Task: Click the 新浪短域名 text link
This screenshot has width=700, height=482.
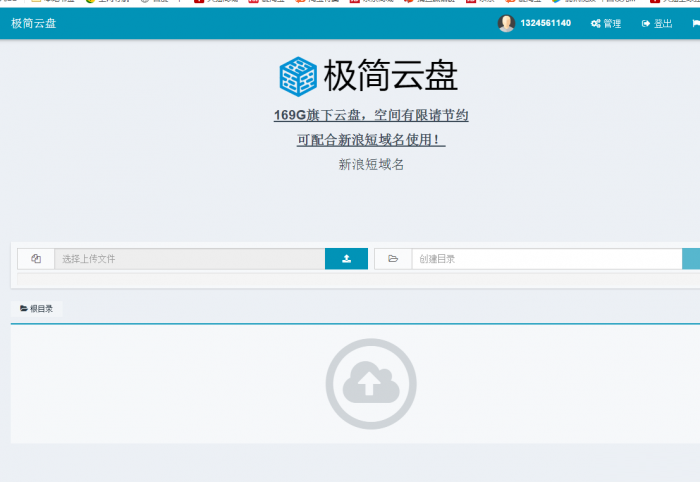Action: coord(371,164)
